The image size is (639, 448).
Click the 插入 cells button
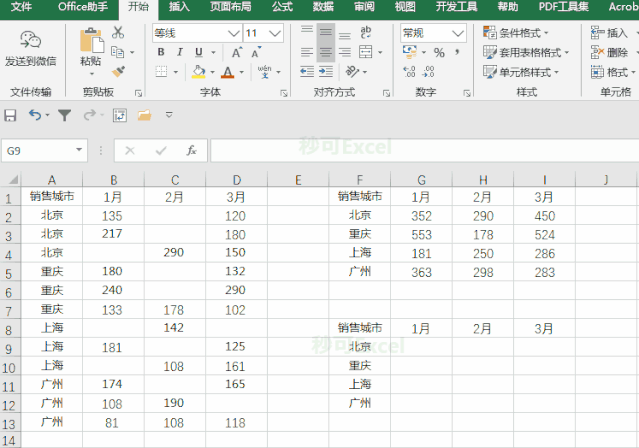click(610, 33)
